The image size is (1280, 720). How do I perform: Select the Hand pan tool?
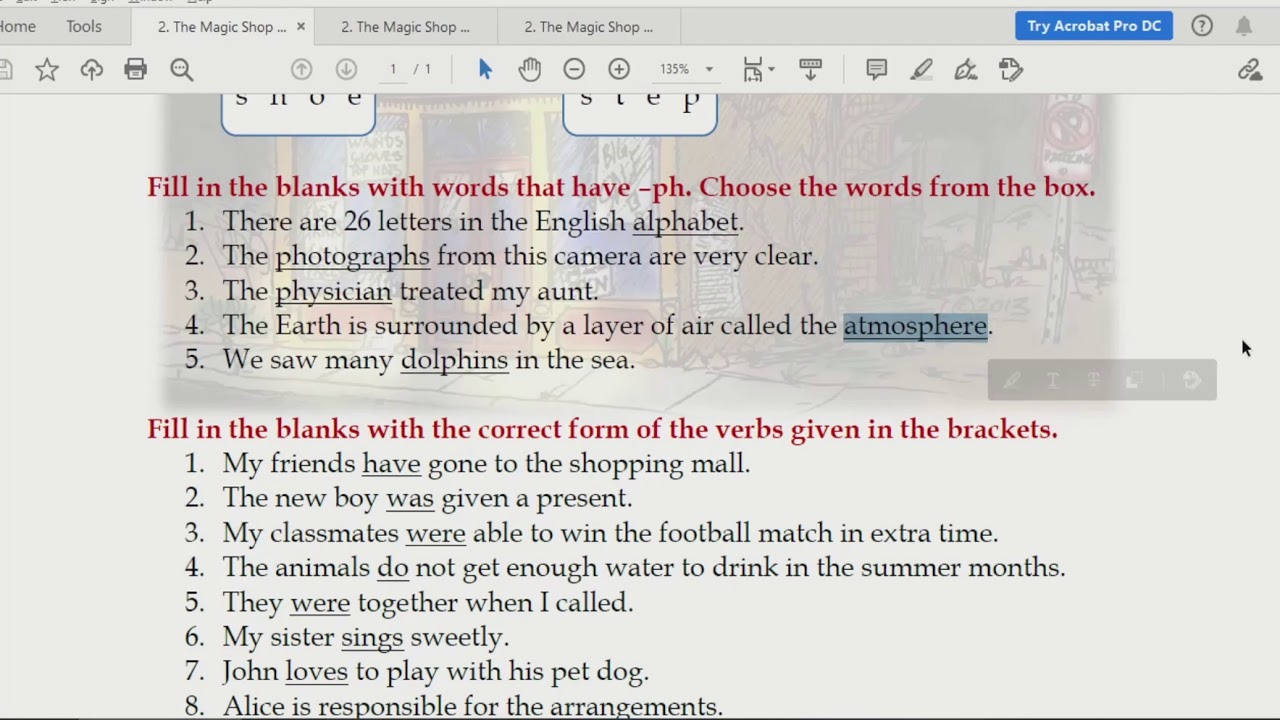point(529,69)
